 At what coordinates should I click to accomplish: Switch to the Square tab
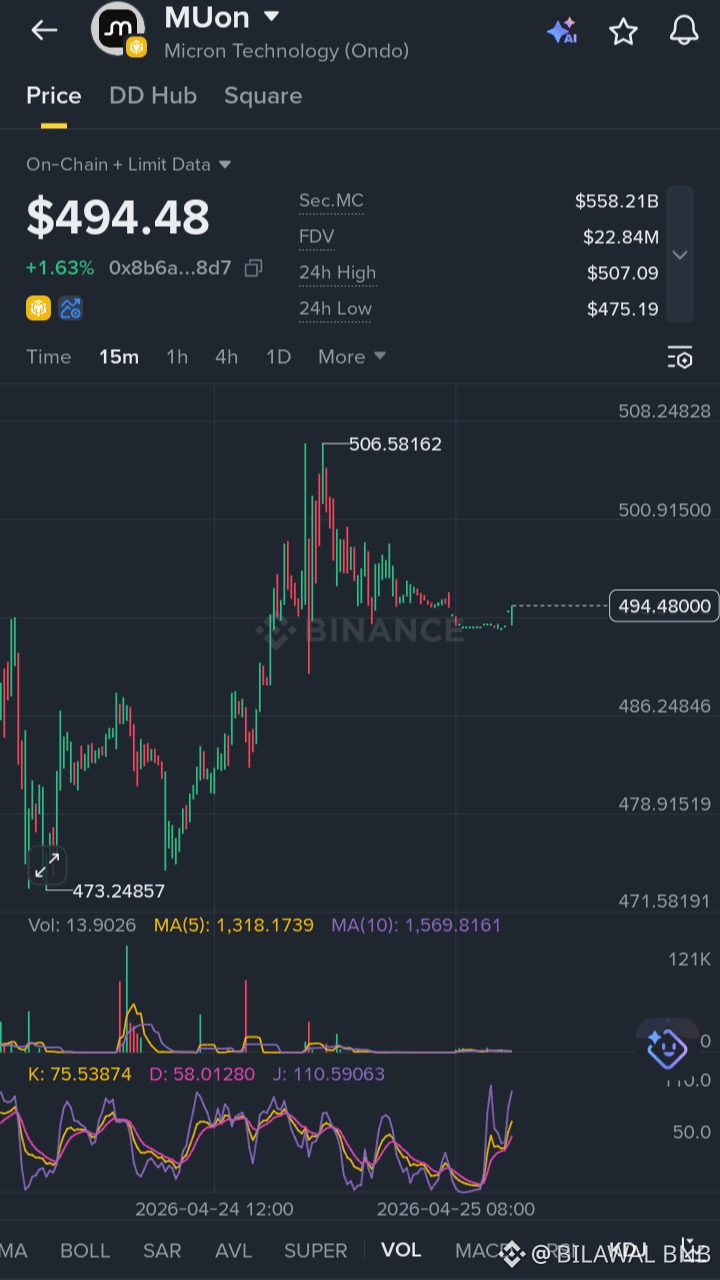(263, 96)
